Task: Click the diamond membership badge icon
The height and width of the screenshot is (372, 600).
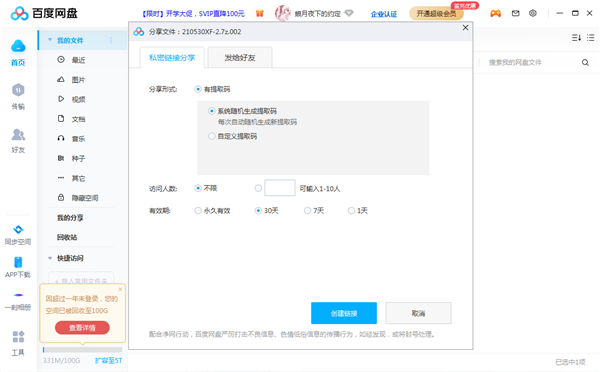Action: coord(349,13)
